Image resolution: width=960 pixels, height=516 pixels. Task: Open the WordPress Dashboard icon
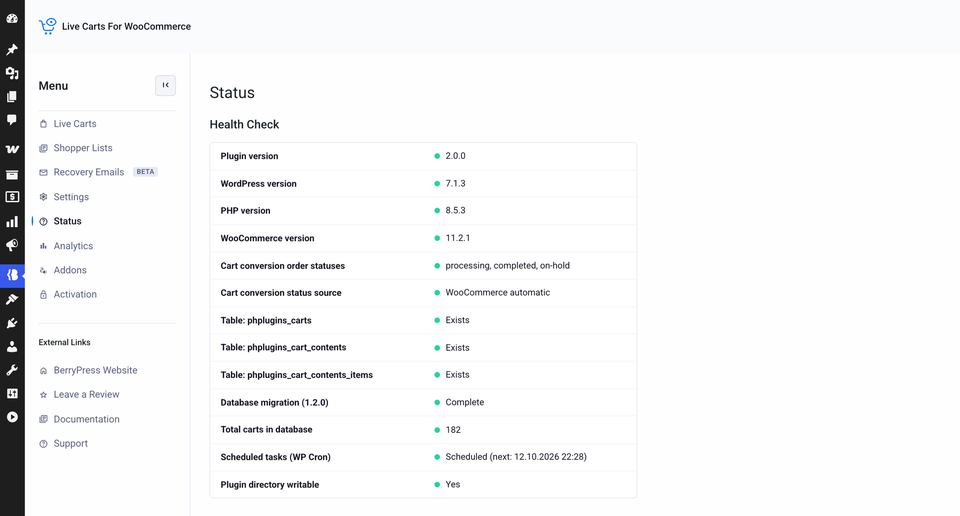point(12,19)
